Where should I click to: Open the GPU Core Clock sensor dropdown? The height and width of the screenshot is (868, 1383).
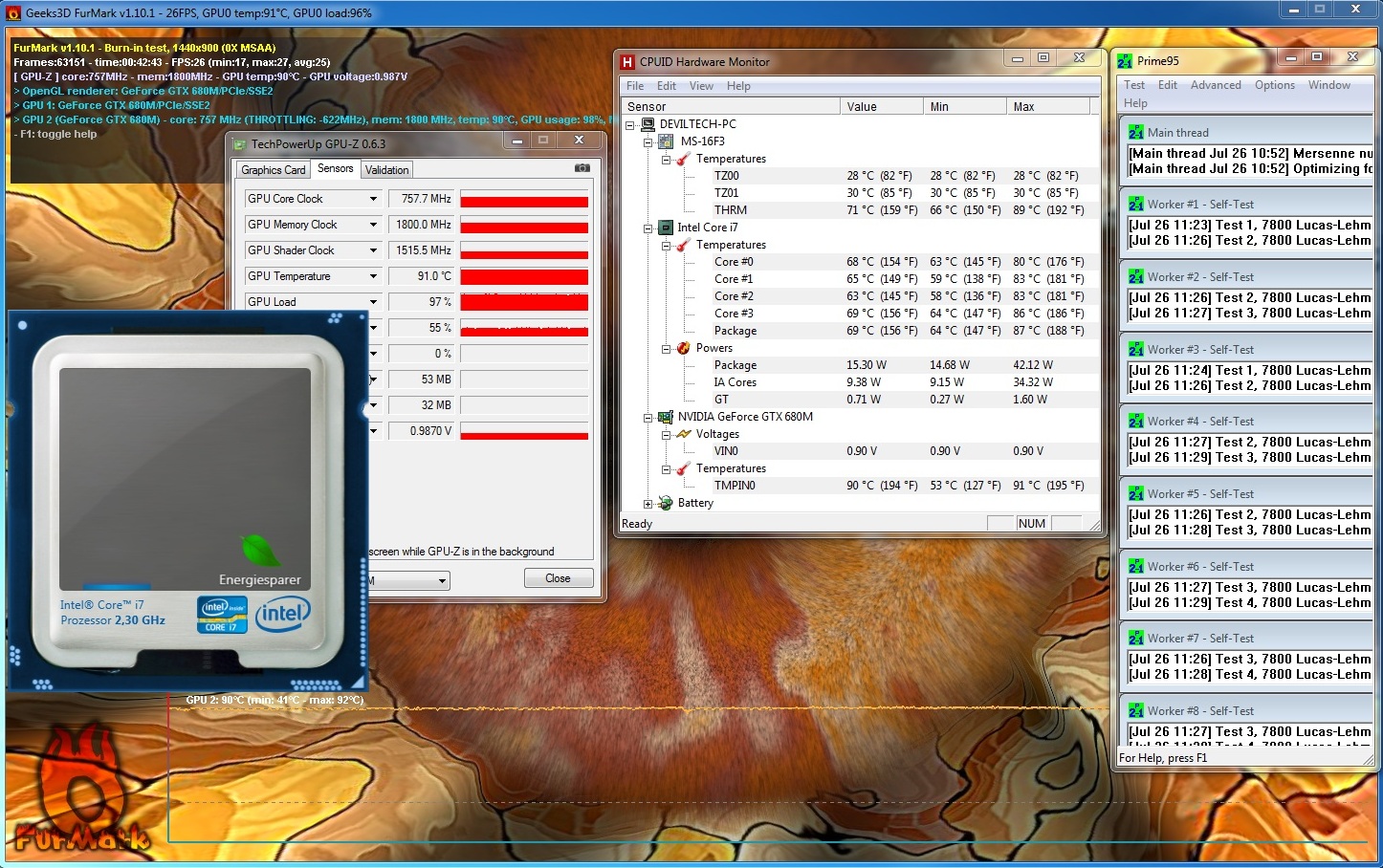[x=373, y=199]
